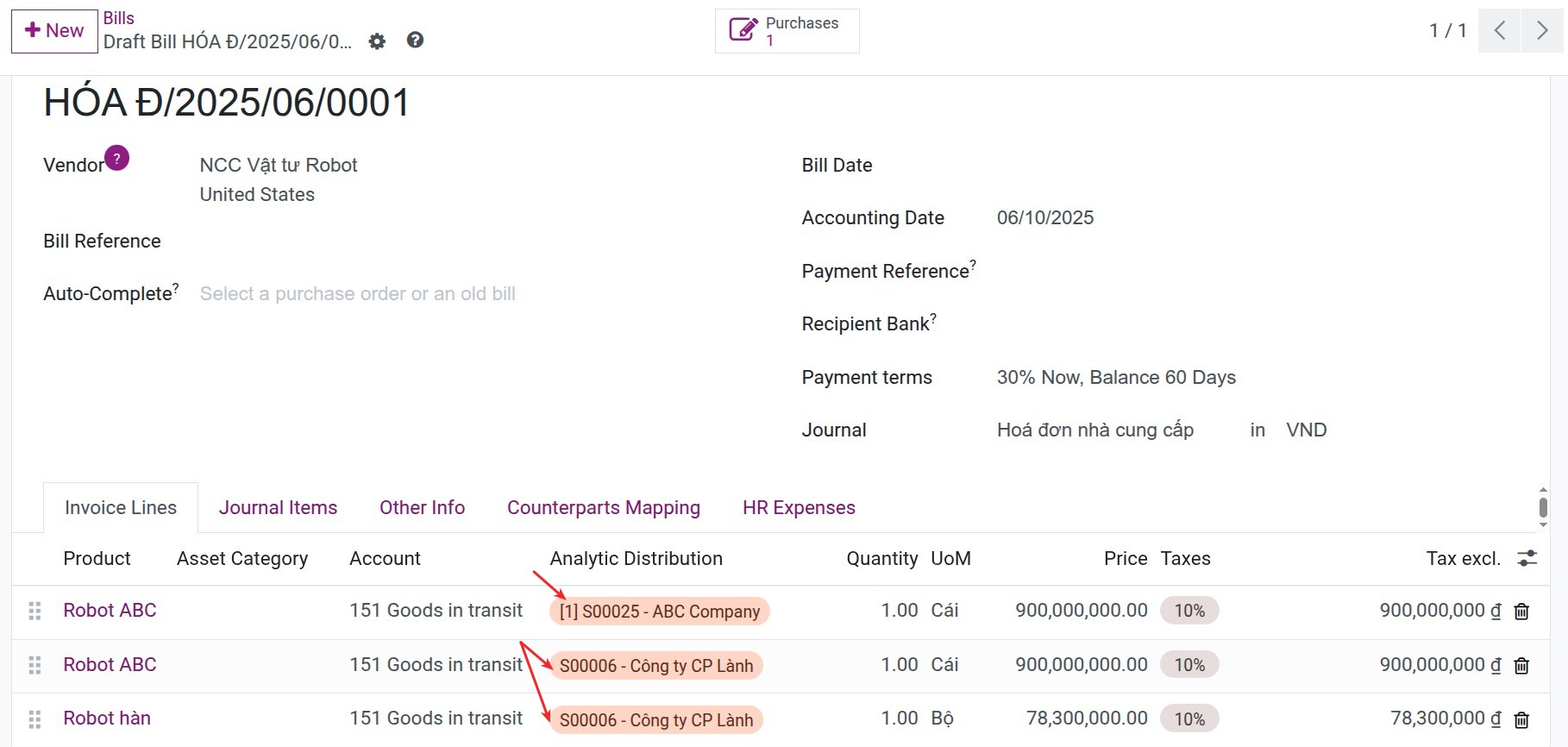Screen dimensions: 1568x747
Task: Switch to Counterparts Mapping tab
Action: point(604,507)
